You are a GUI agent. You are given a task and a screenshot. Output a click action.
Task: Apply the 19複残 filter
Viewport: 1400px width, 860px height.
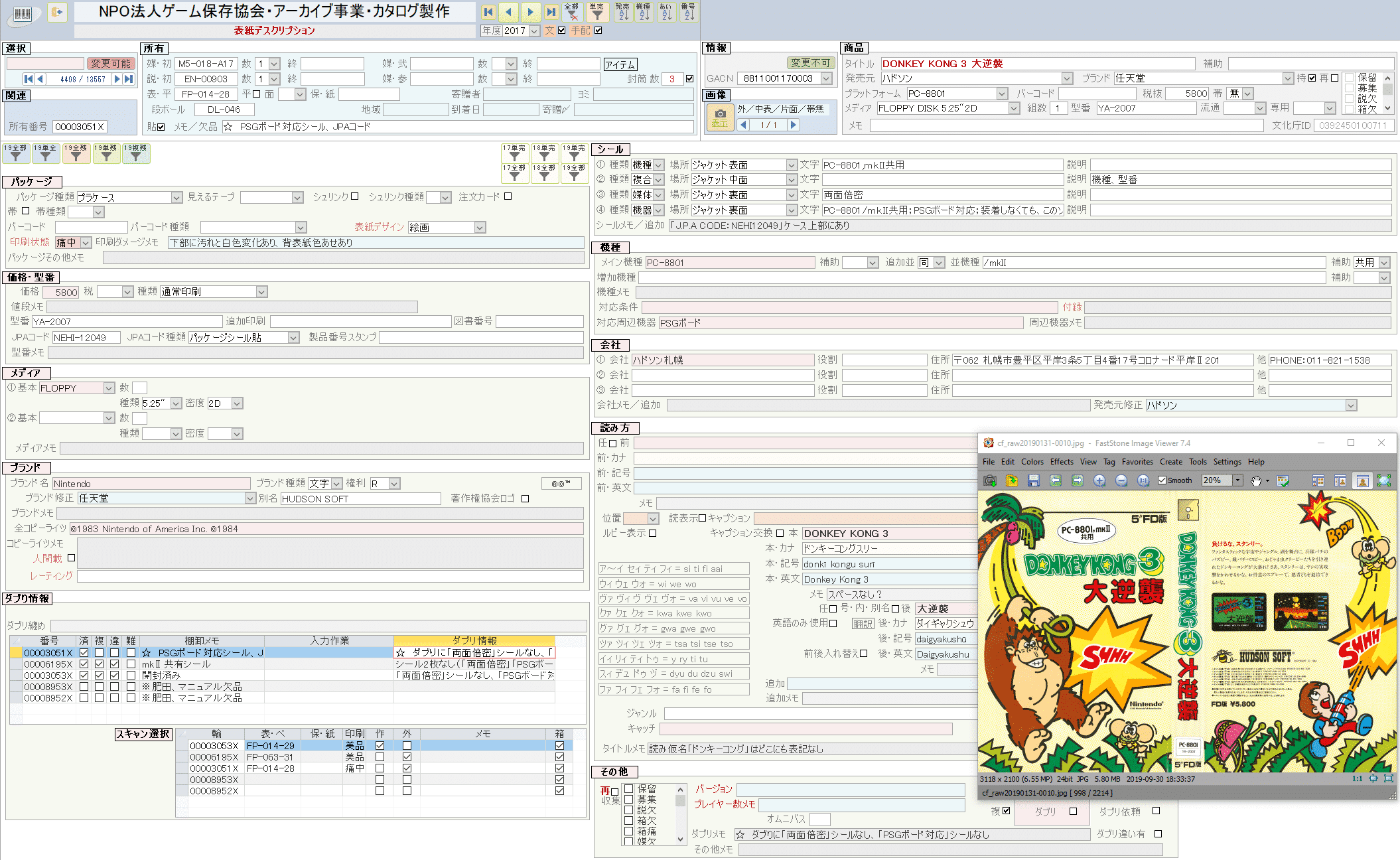point(136,153)
